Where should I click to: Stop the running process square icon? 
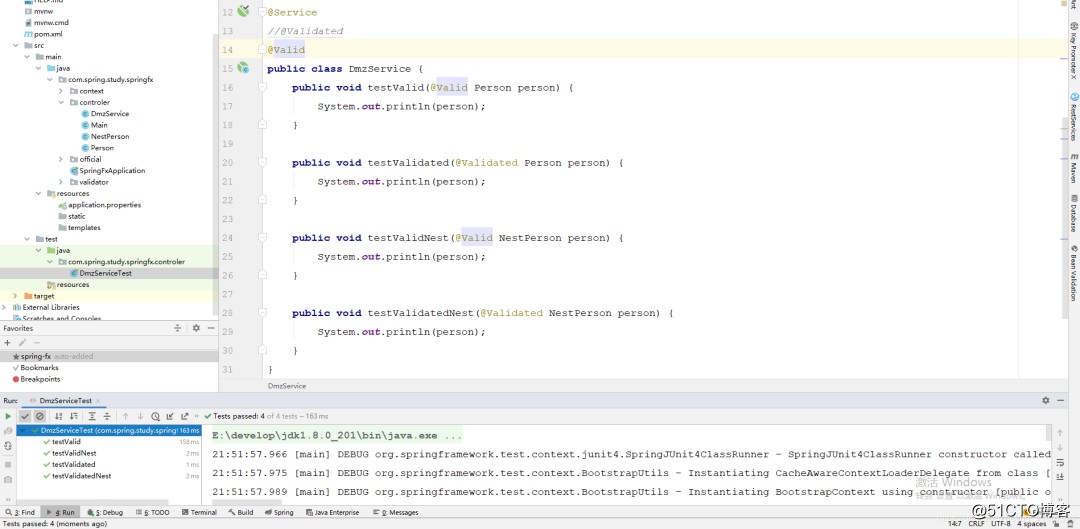coord(8,463)
